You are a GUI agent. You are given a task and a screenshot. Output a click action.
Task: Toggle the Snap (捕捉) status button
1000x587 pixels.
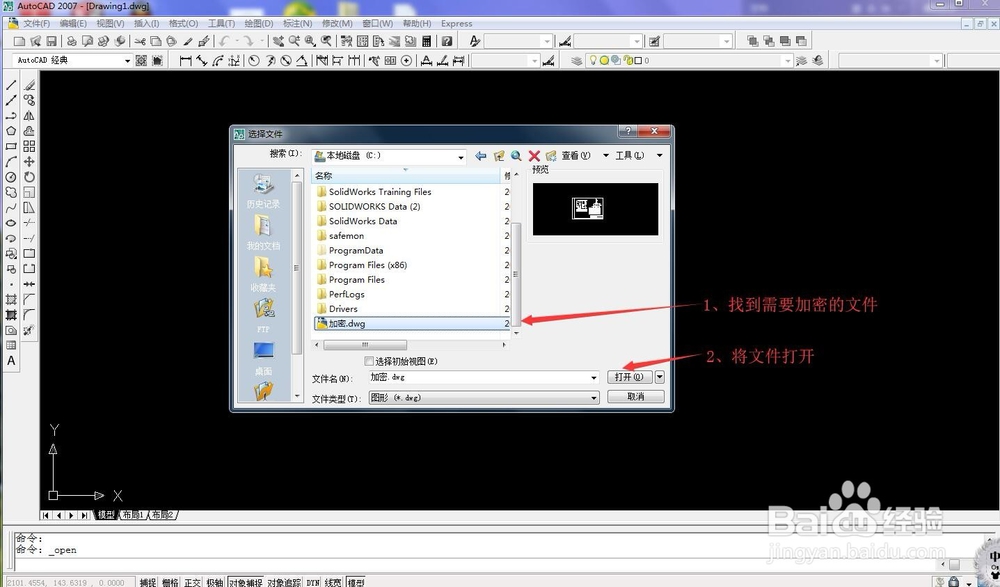pos(148,582)
